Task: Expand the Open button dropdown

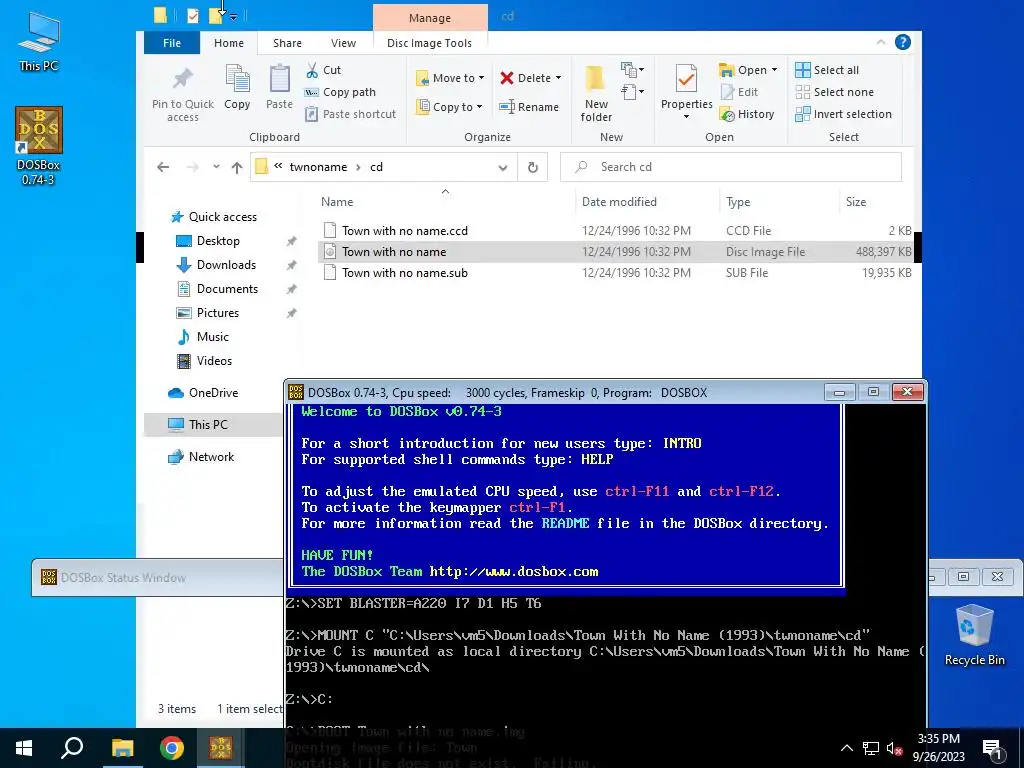Action: coord(775,70)
